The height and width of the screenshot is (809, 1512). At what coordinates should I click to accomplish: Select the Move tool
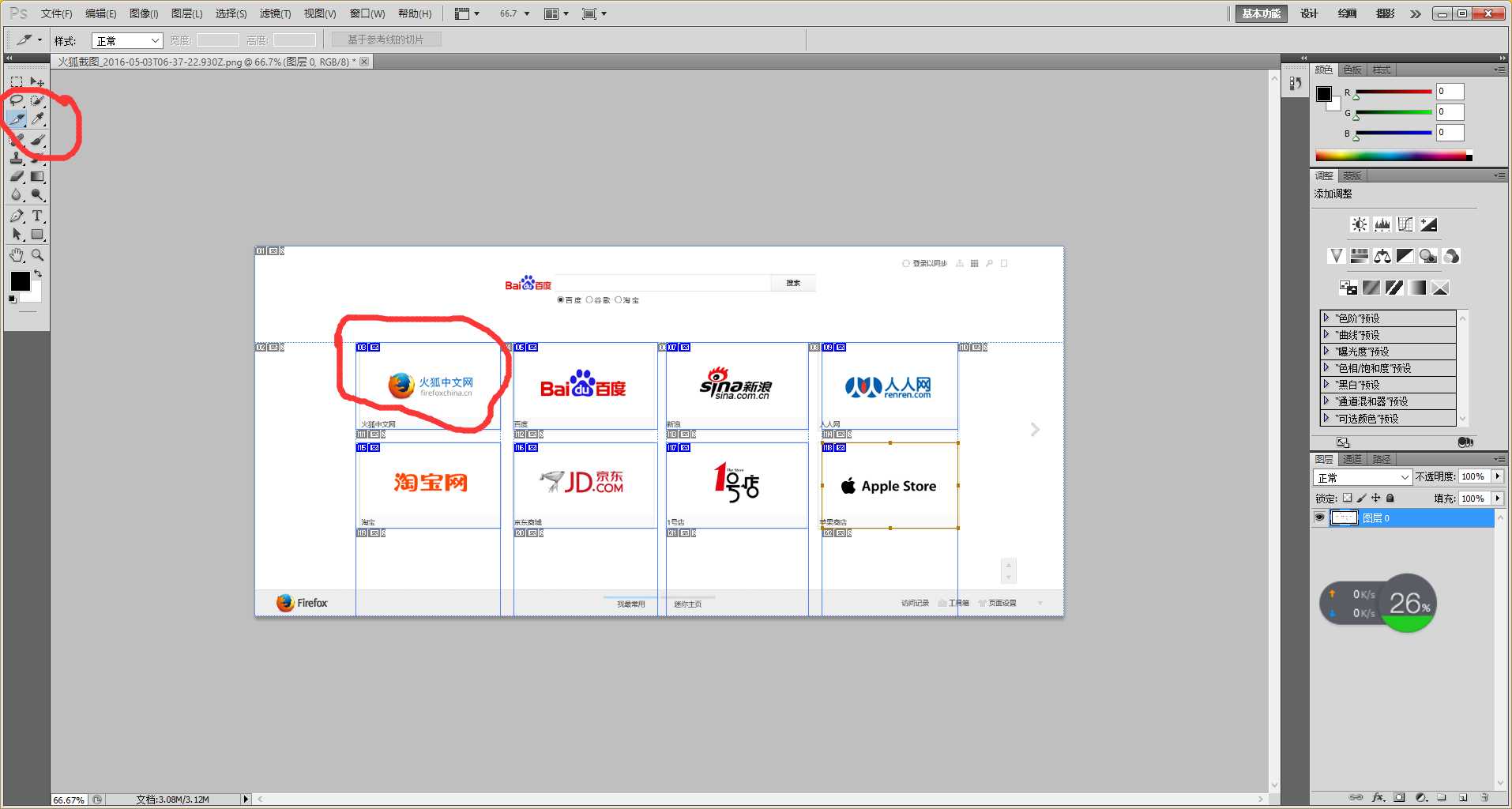37,82
